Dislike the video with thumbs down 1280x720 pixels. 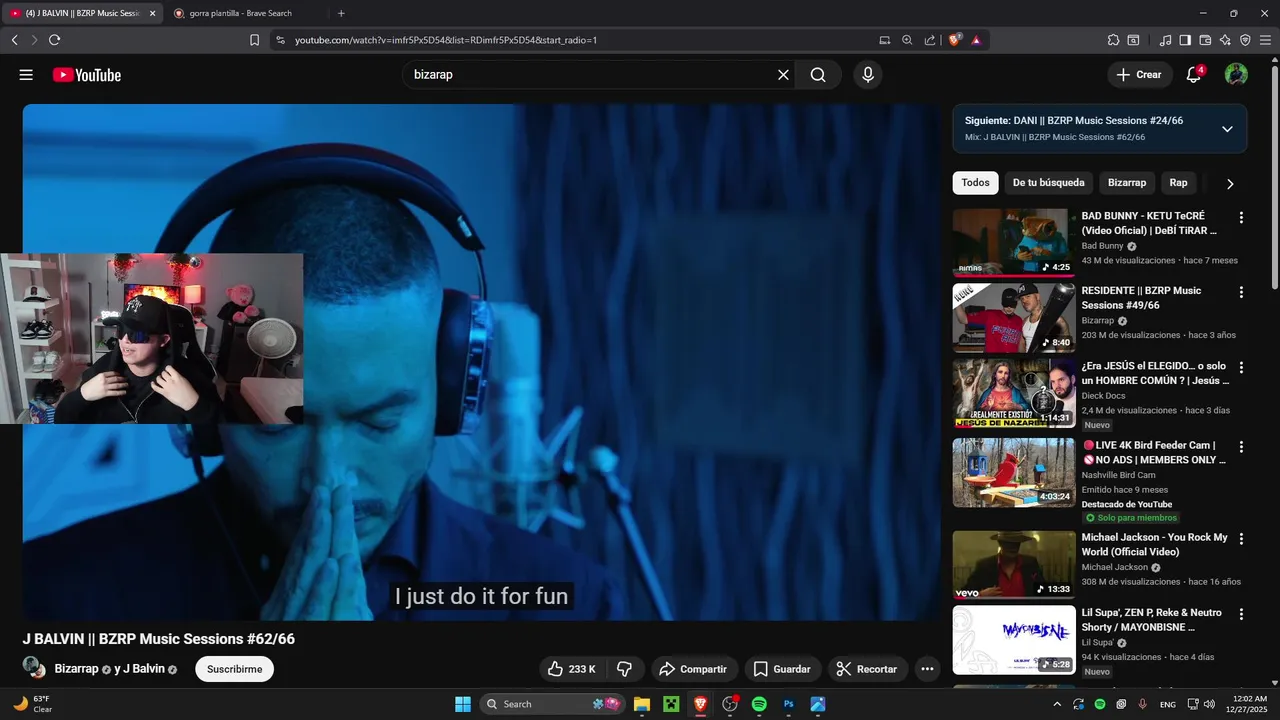tap(624, 669)
